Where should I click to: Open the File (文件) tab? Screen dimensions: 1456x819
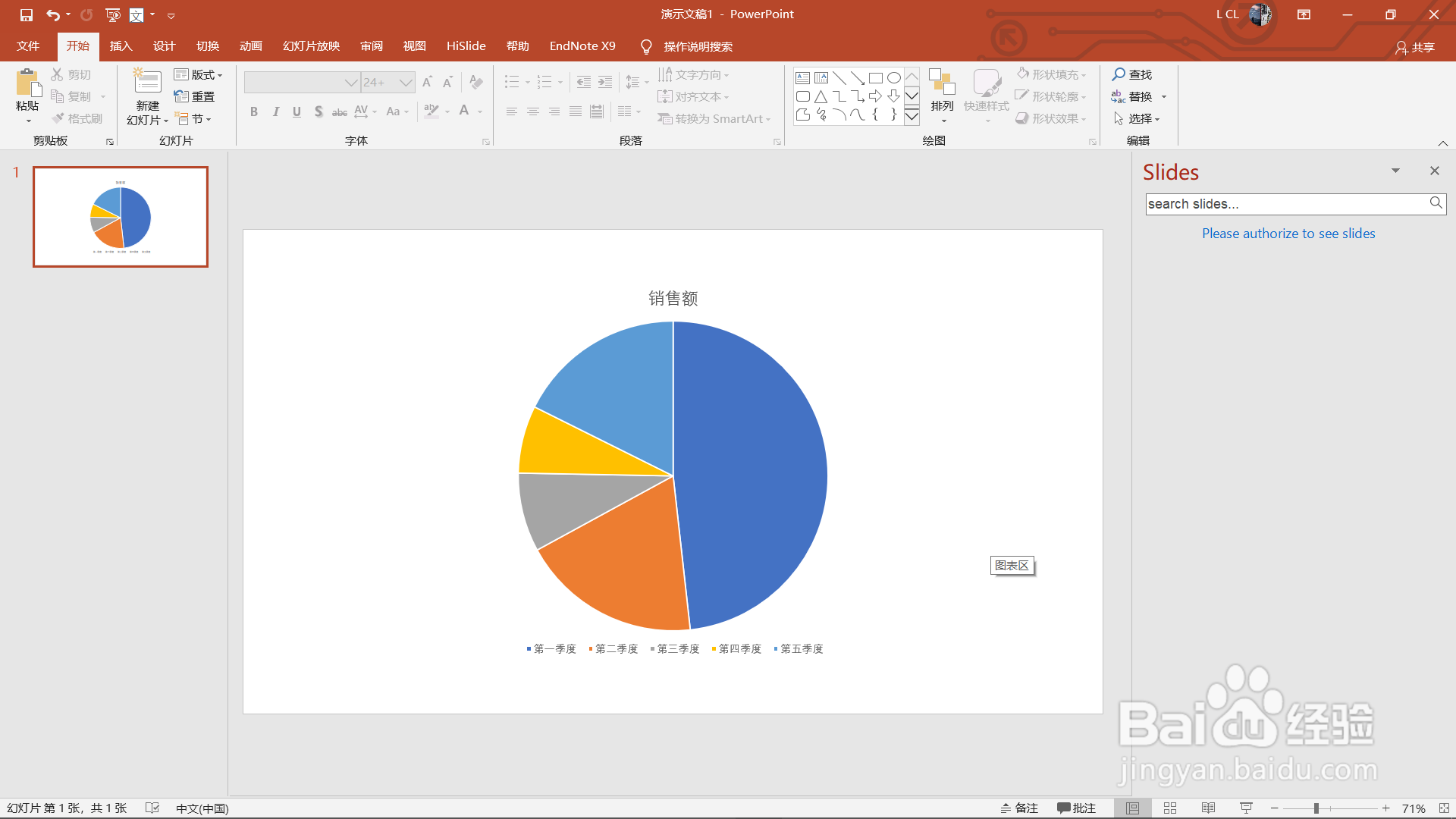coord(28,46)
